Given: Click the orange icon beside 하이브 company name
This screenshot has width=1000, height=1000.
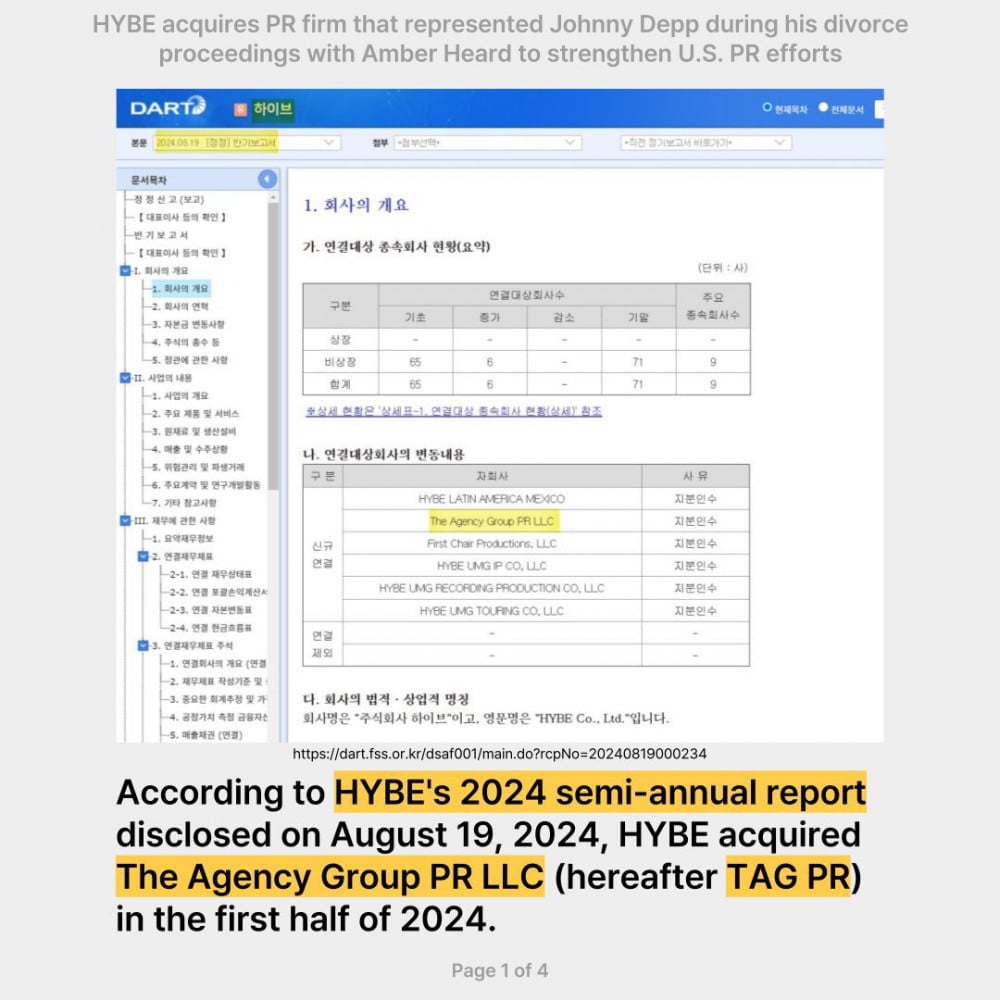Looking at the screenshot, I should (x=239, y=108).
